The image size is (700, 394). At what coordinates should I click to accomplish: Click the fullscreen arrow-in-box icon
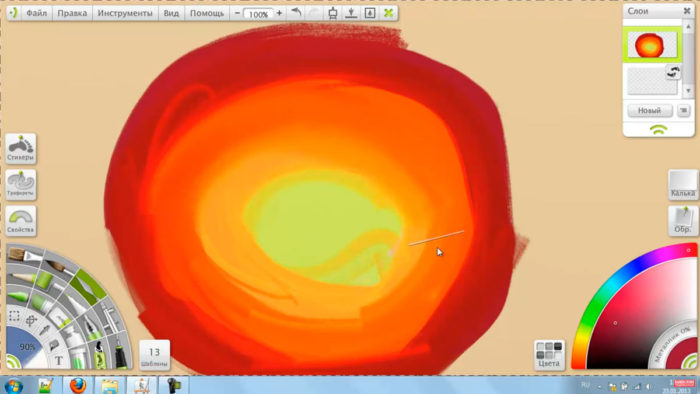tap(370, 13)
